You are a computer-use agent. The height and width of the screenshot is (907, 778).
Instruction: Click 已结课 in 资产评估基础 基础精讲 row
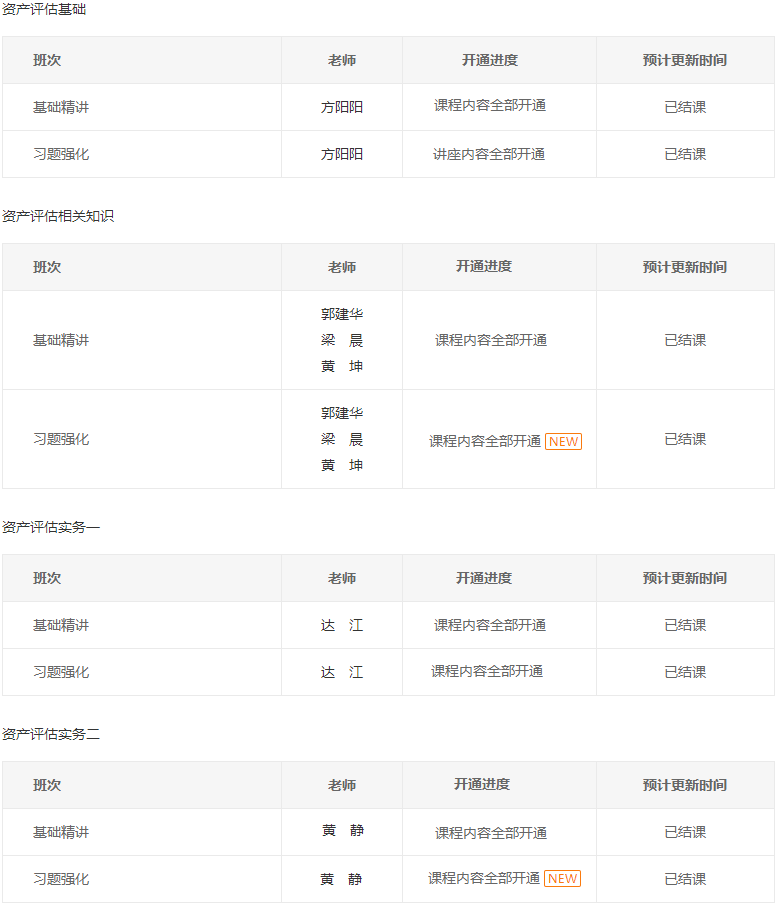[685, 107]
